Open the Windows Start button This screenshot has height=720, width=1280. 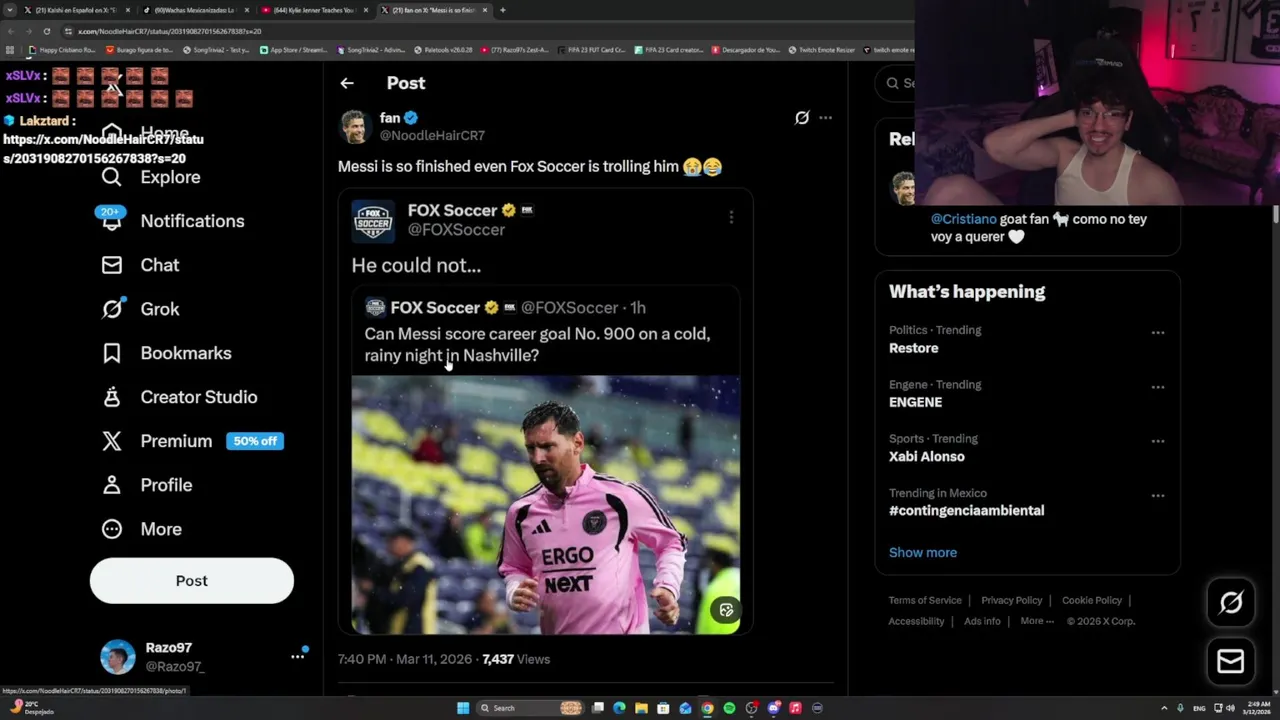(463, 708)
